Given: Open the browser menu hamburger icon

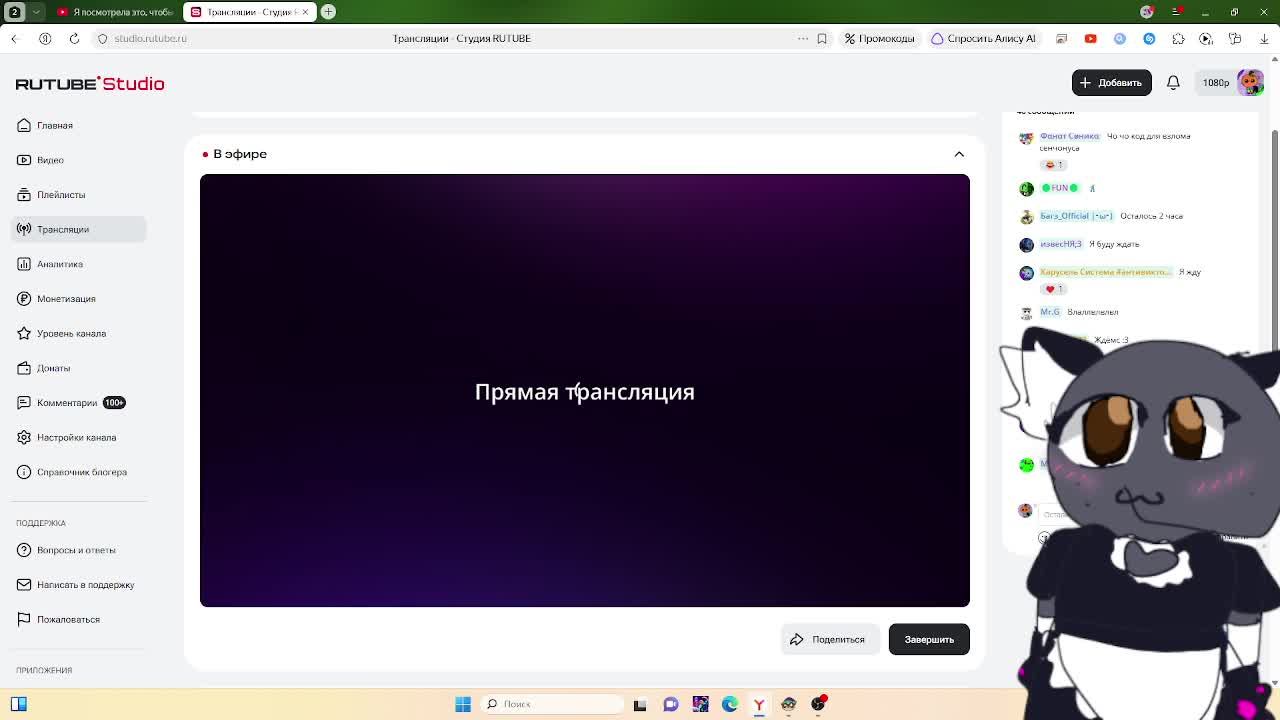Looking at the screenshot, I should [x=1176, y=12].
